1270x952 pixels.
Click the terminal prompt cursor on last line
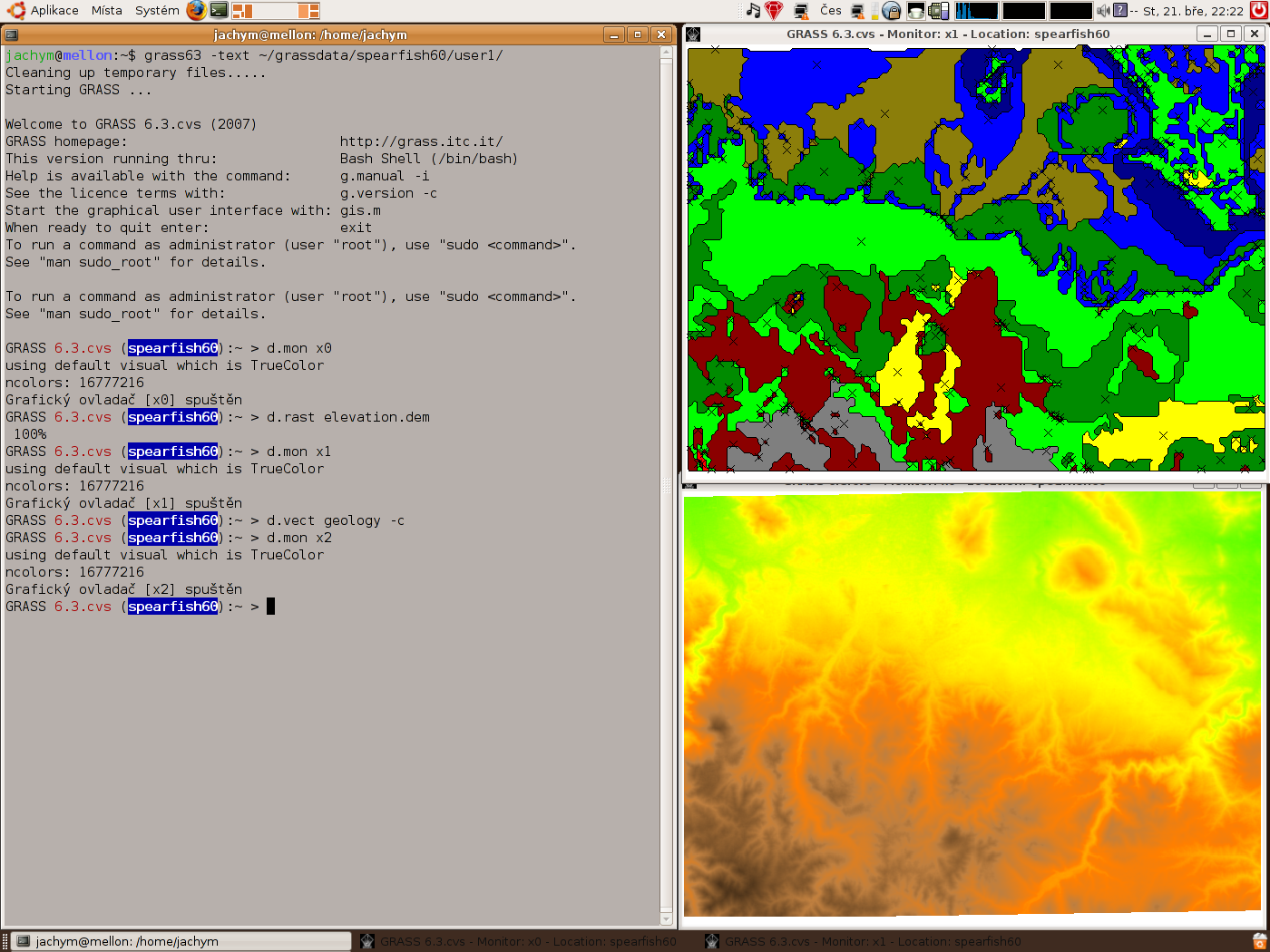(x=270, y=607)
